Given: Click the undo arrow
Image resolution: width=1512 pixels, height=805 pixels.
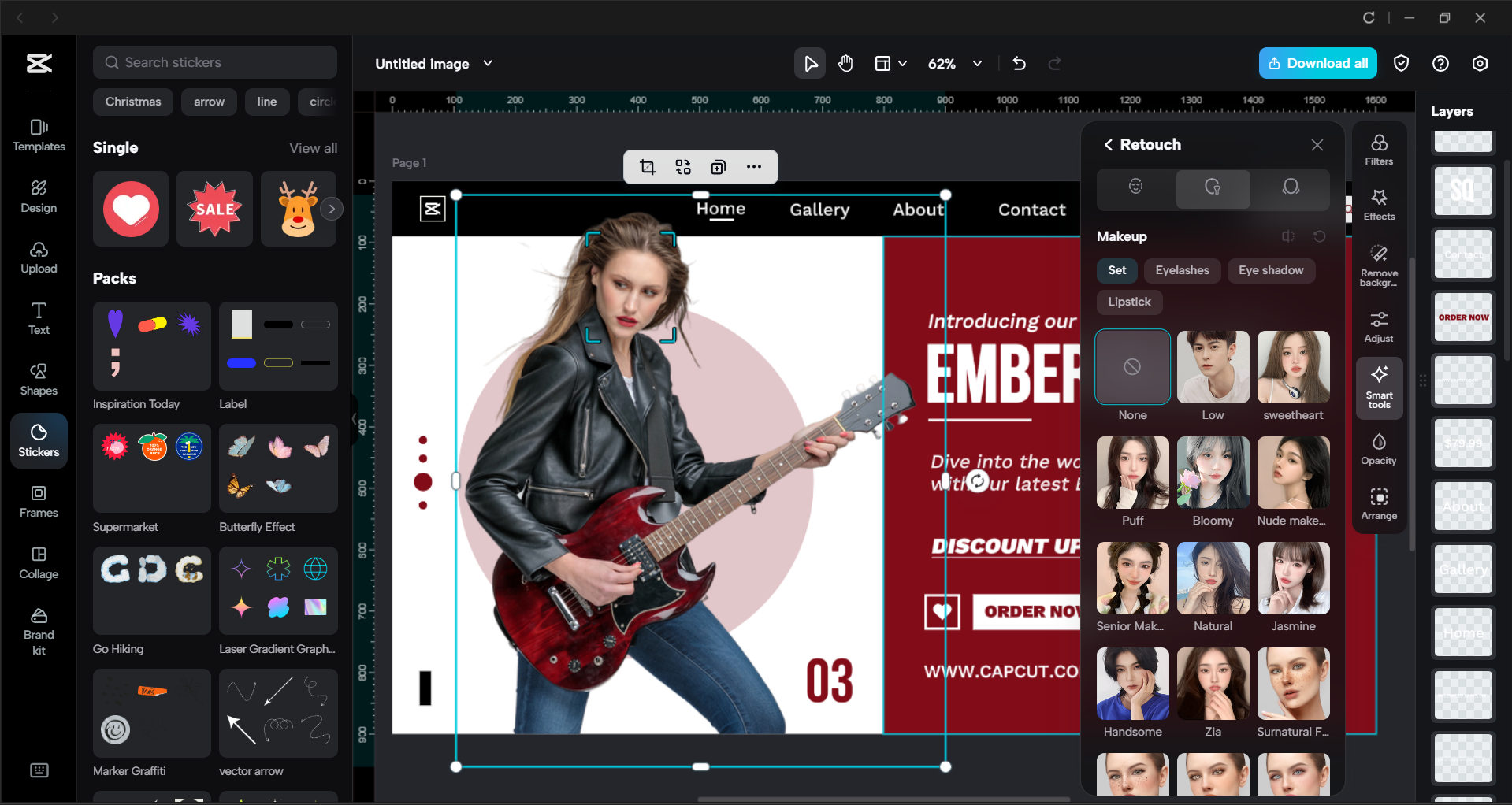Looking at the screenshot, I should (1019, 63).
